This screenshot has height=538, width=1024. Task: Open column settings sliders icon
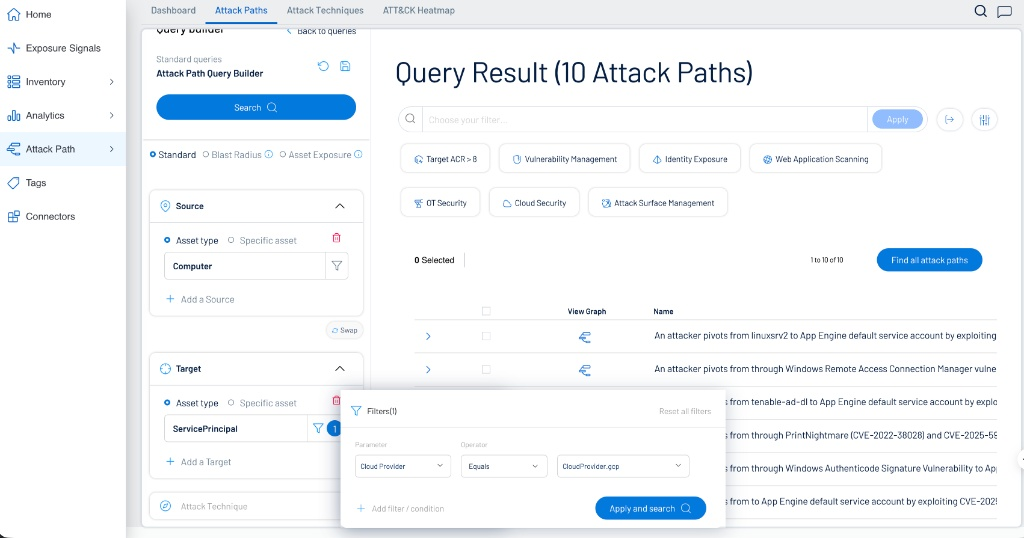click(984, 120)
